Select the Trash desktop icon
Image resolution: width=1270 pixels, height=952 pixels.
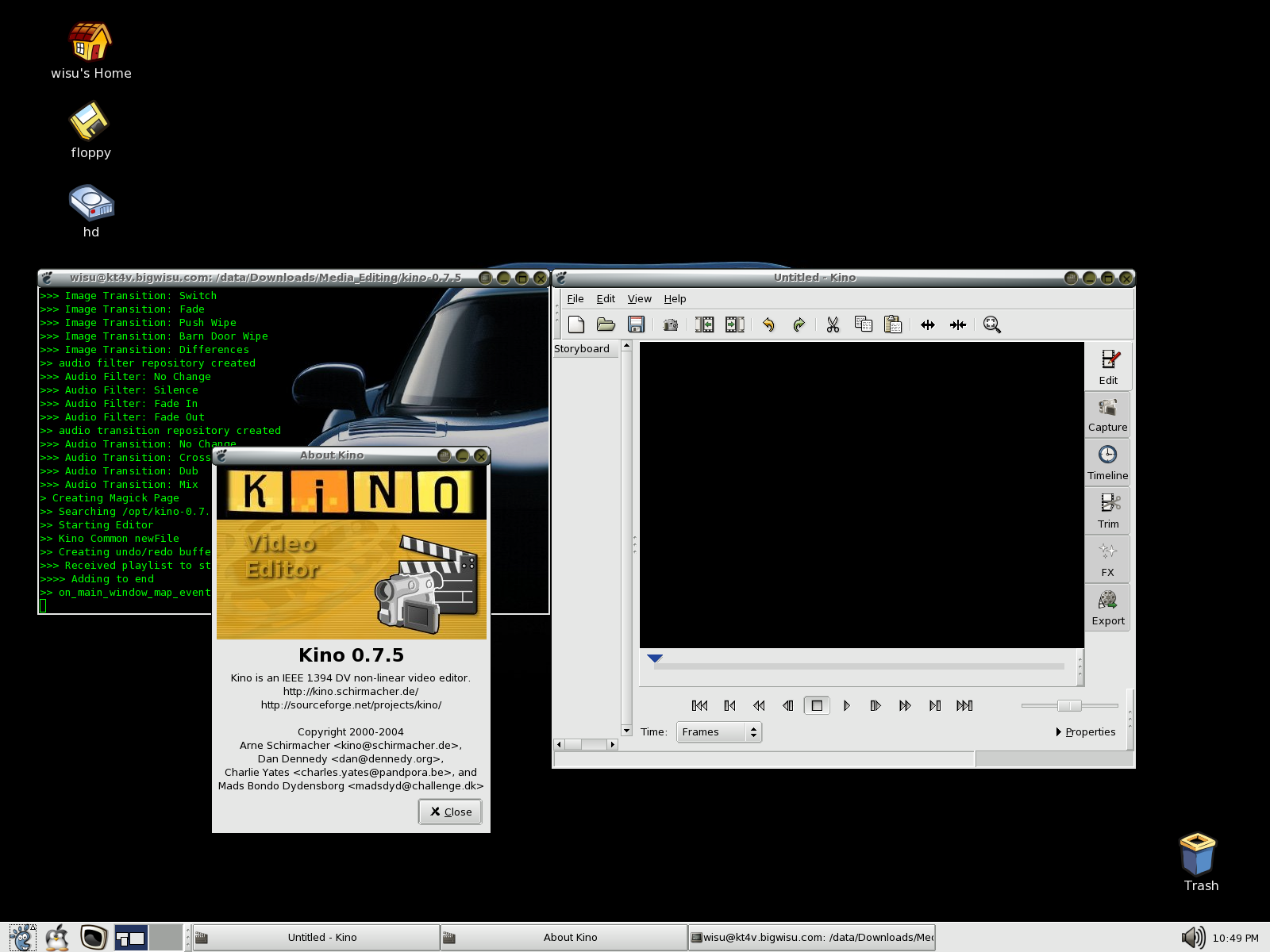[x=1200, y=863]
